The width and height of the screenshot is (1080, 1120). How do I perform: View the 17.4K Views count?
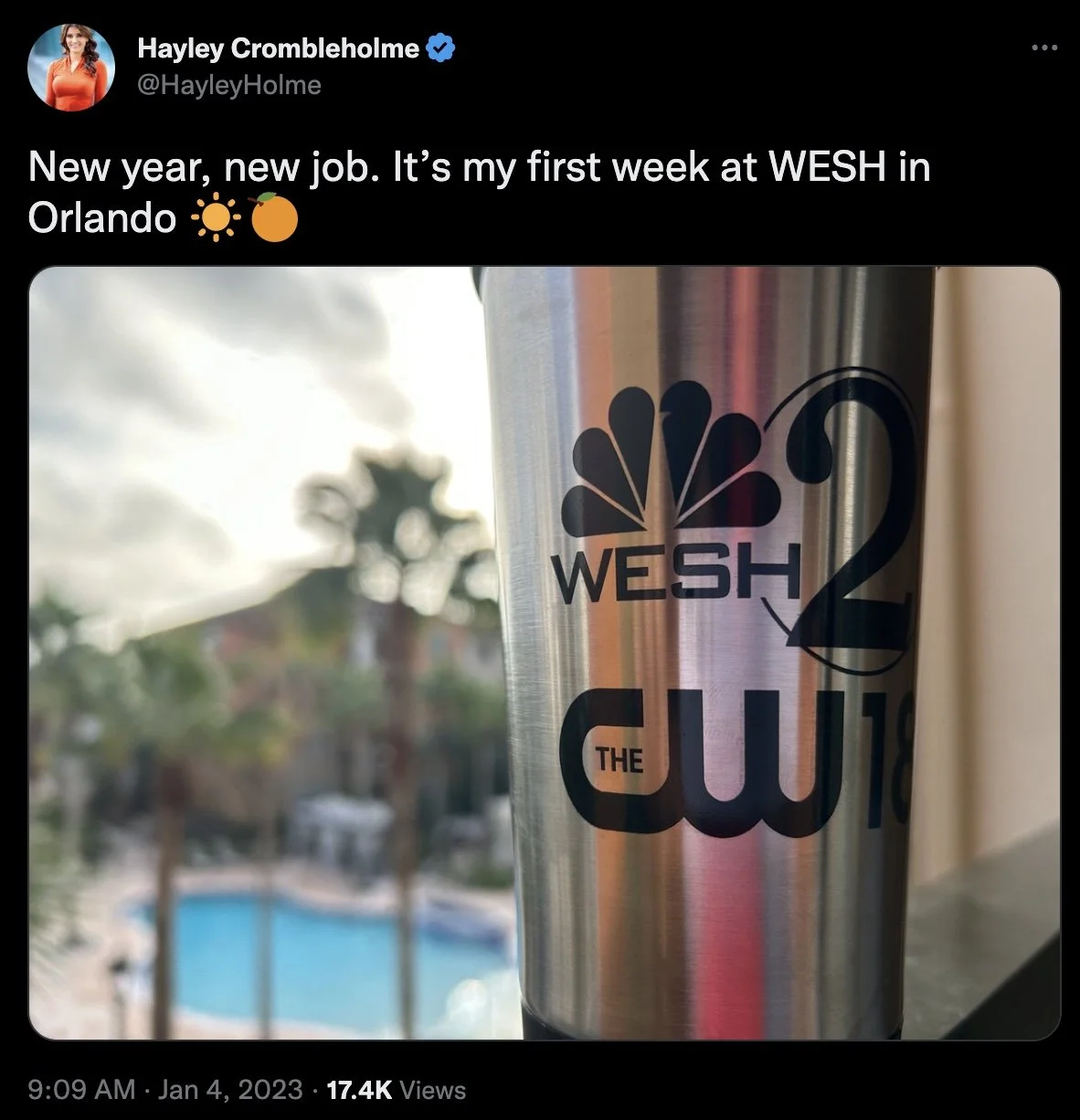pyautogui.click(x=396, y=1089)
